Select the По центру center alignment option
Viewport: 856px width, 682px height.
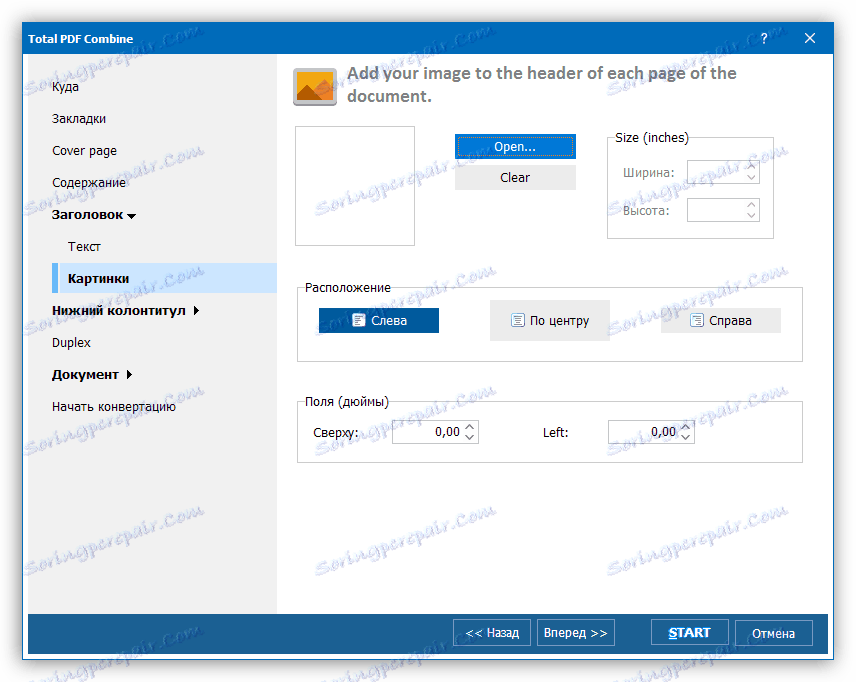550,321
